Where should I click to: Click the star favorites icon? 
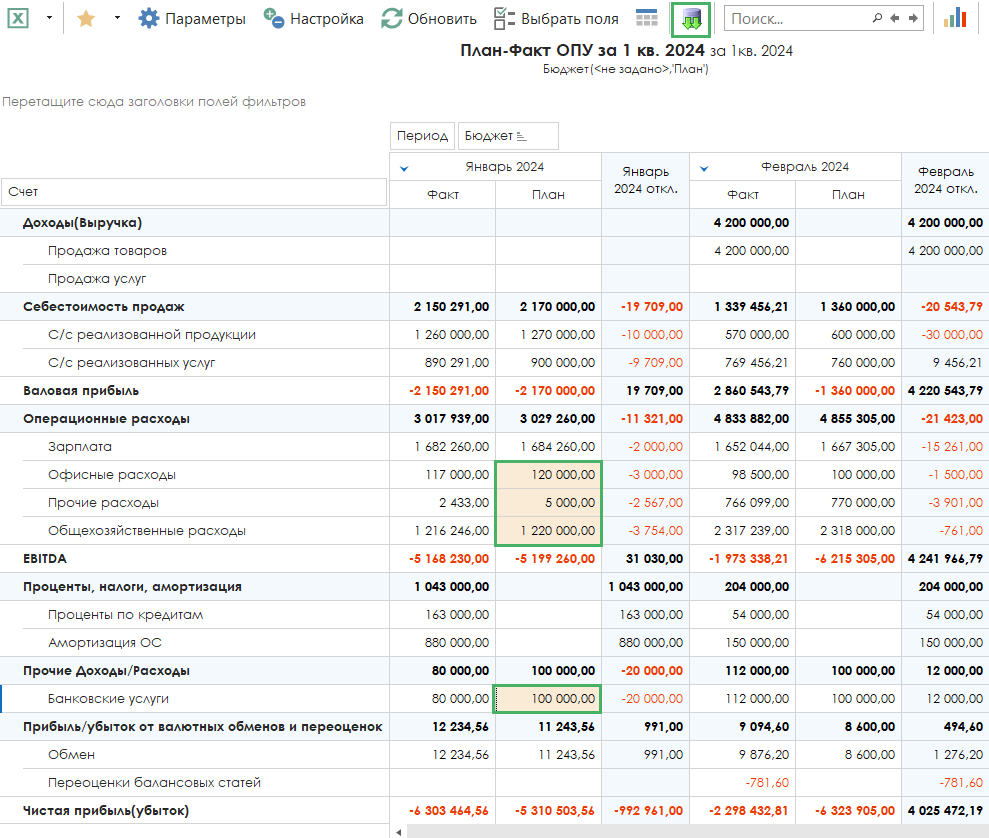coord(86,18)
